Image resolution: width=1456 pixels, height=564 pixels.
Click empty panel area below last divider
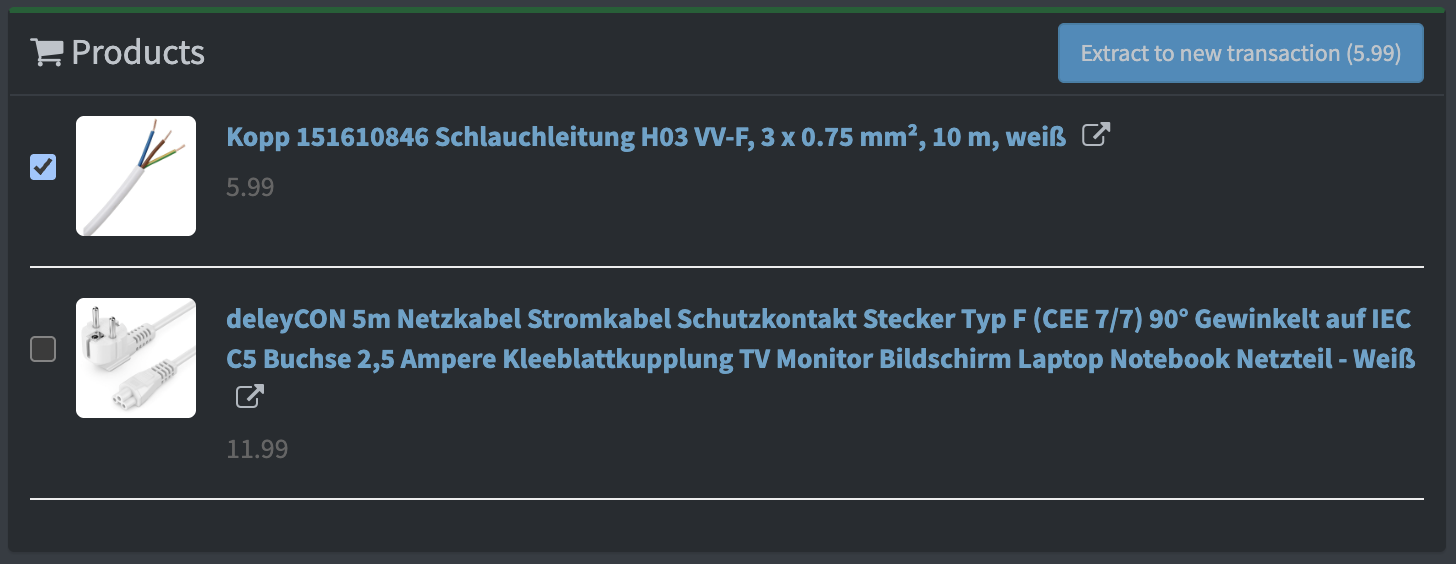(x=726, y=526)
